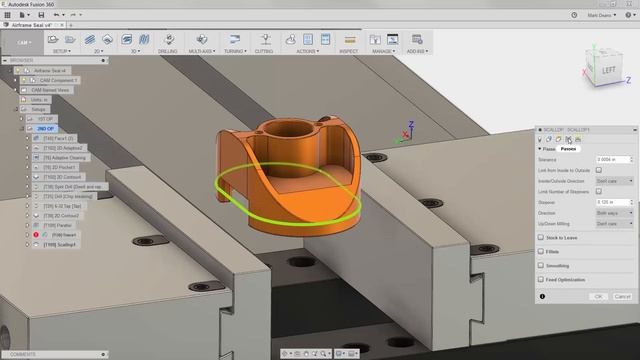Select the Drilling tool icon
640x360 pixels.
pos(169,40)
